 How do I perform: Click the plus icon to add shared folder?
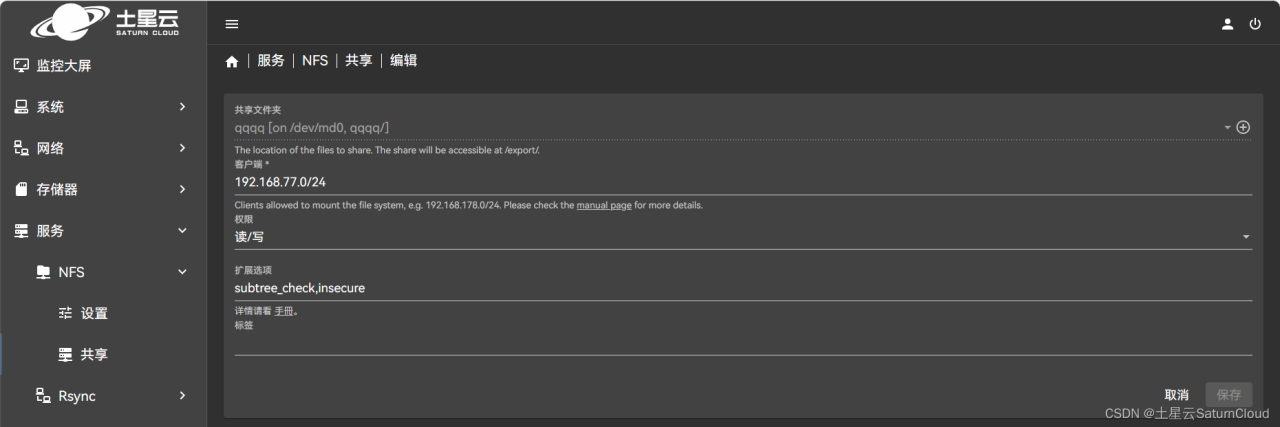(1243, 127)
